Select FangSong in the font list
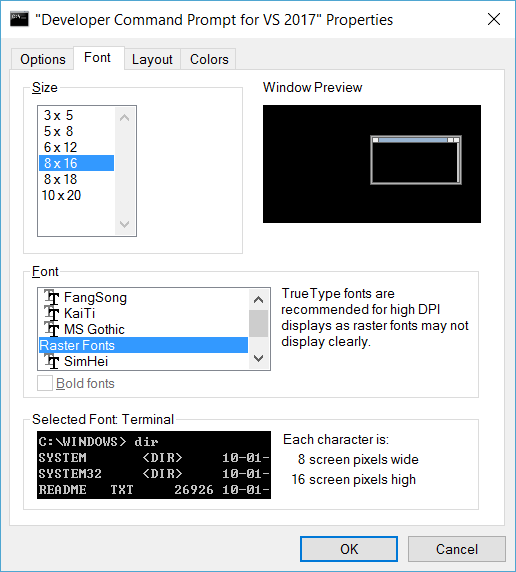Screen dimensions: 516x572 pyautogui.click(x=143, y=297)
